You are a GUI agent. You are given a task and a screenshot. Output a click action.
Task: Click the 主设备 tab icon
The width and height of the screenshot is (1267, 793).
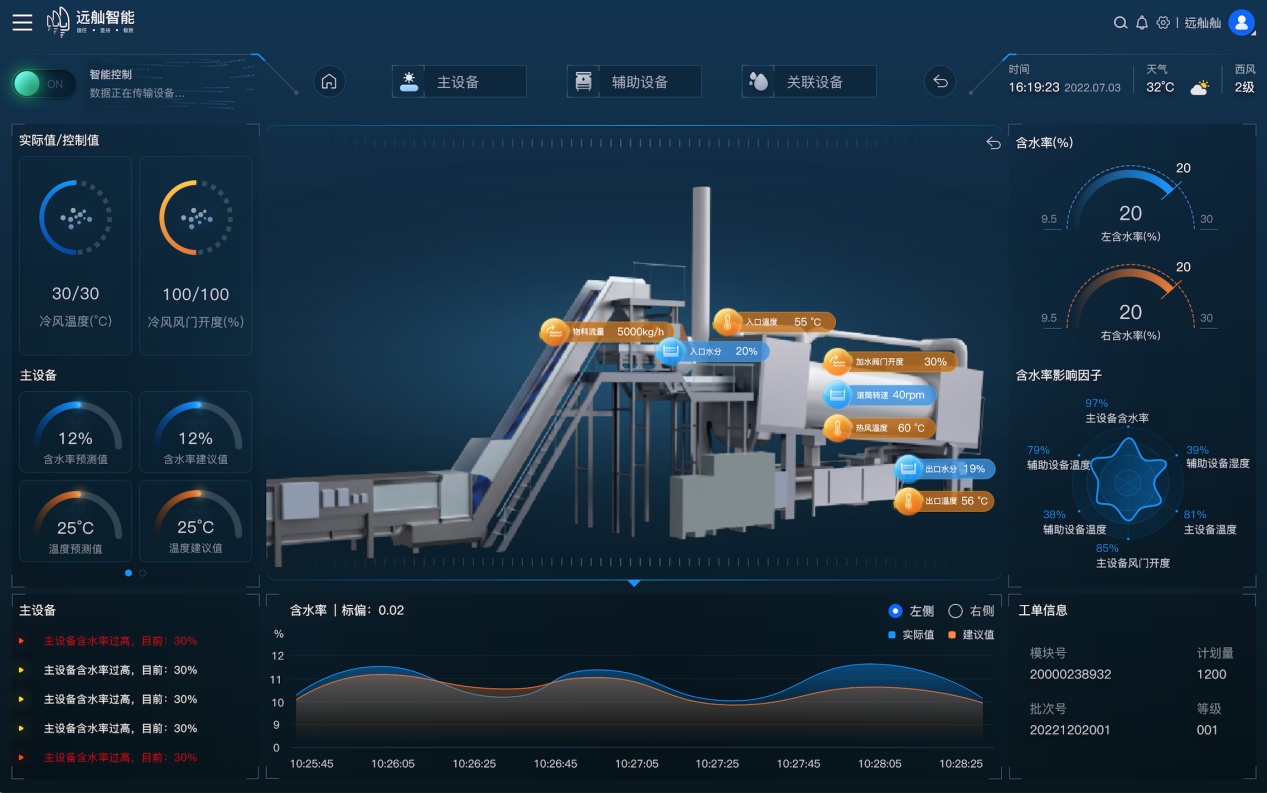click(410, 81)
